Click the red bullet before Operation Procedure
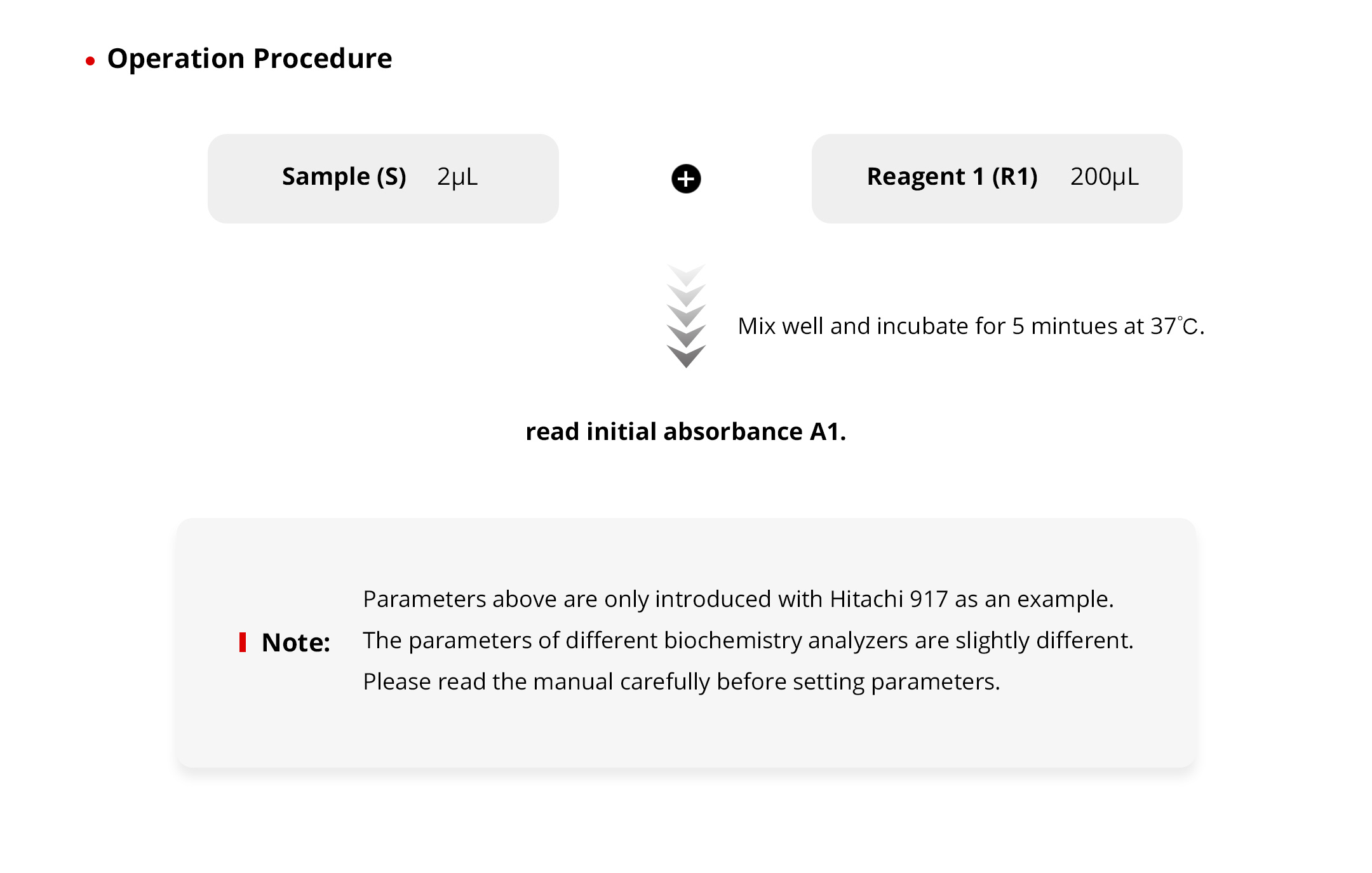This screenshot has width=1372, height=873. pos(90,61)
